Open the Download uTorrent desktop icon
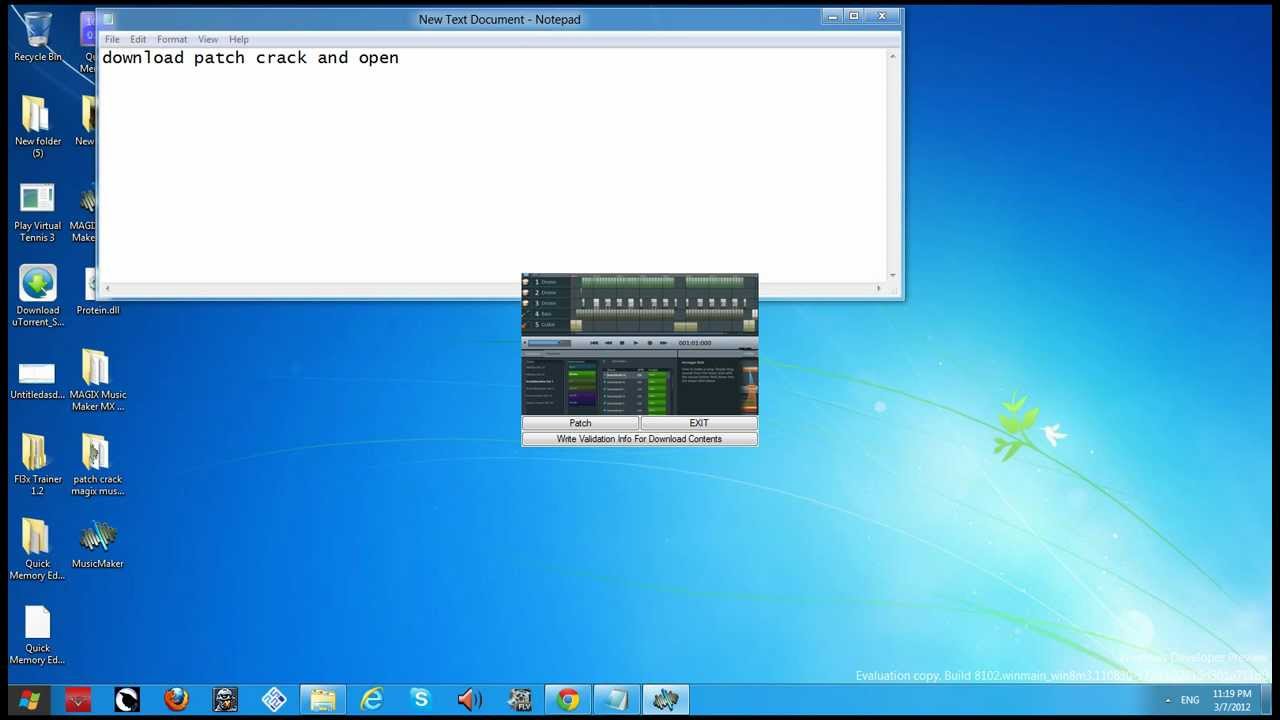 37,296
